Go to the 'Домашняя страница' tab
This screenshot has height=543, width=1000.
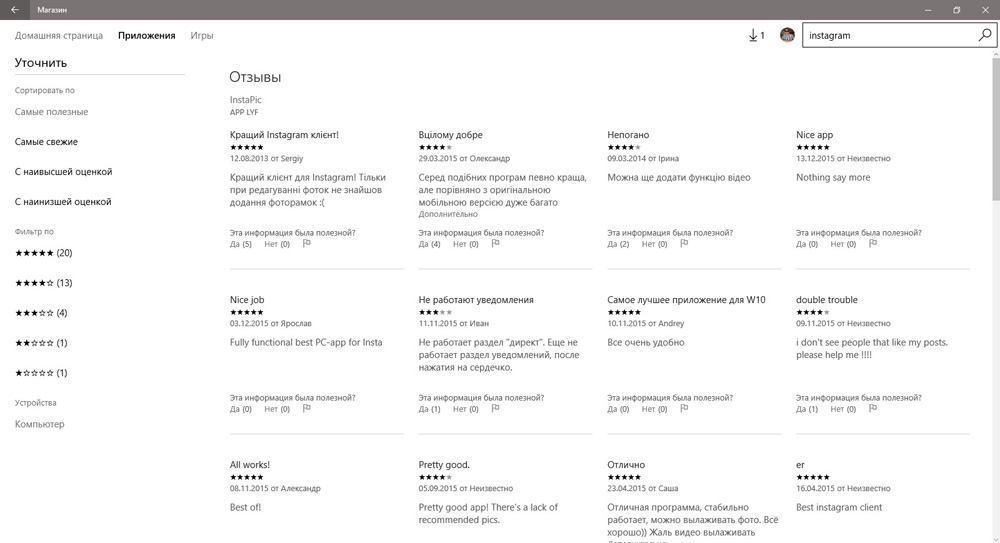click(59, 36)
